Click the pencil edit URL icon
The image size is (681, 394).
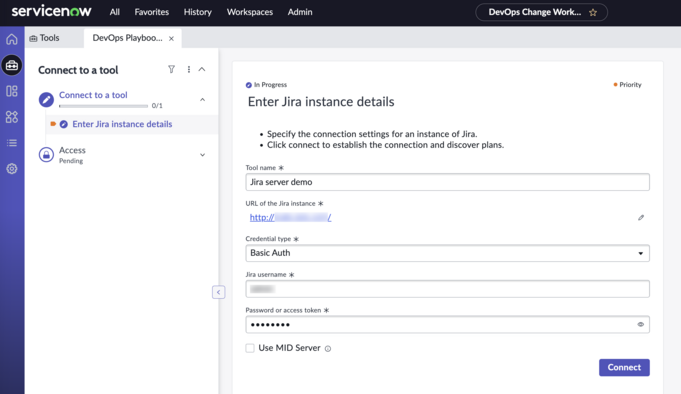641,218
